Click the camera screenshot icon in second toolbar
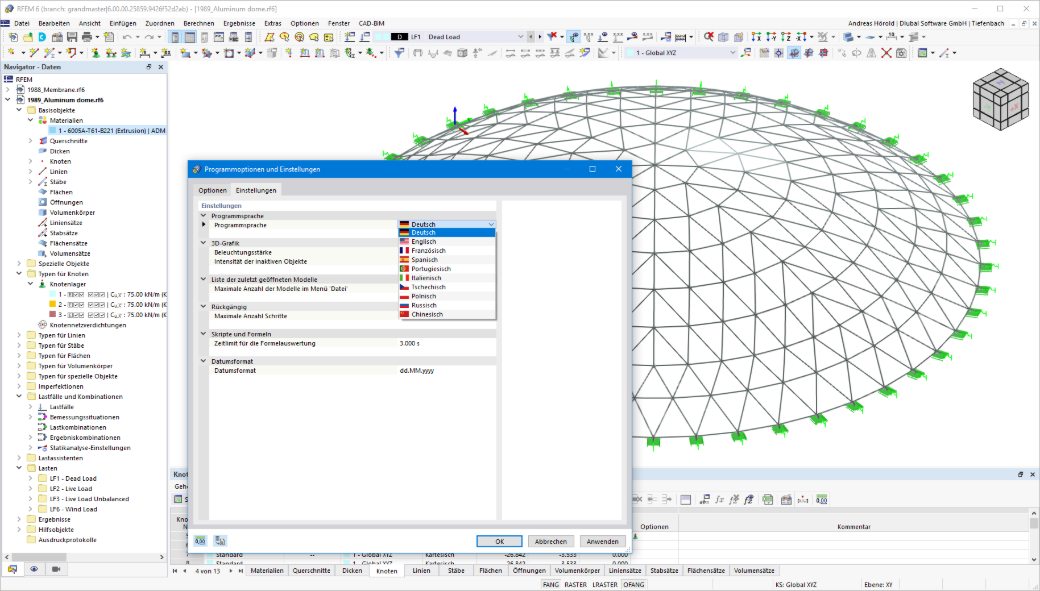1040x591 pixels. (x=901, y=52)
